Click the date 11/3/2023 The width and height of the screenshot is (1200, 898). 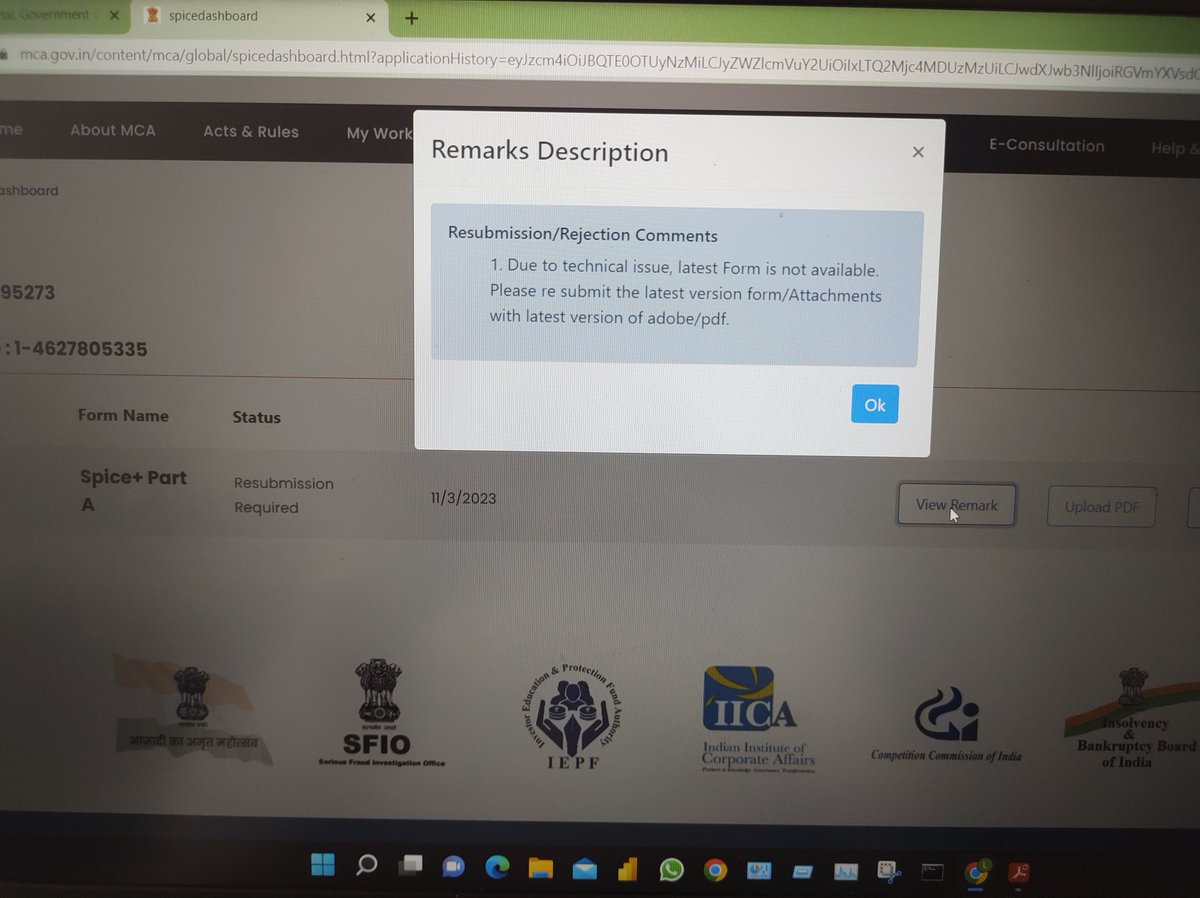pos(463,497)
